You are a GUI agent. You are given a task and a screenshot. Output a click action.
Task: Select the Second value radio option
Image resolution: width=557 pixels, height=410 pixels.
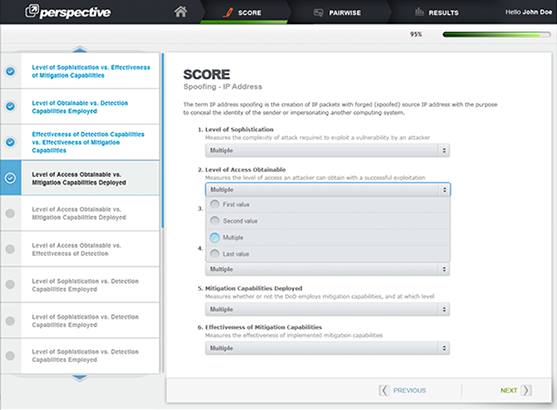[215, 221]
